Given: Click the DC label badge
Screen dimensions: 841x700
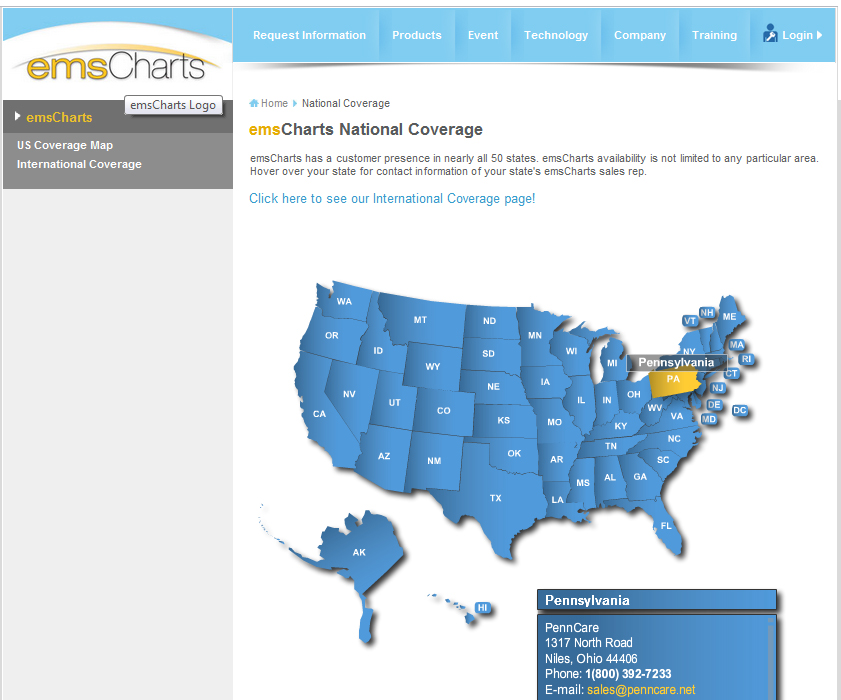Looking at the screenshot, I should [740, 410].
